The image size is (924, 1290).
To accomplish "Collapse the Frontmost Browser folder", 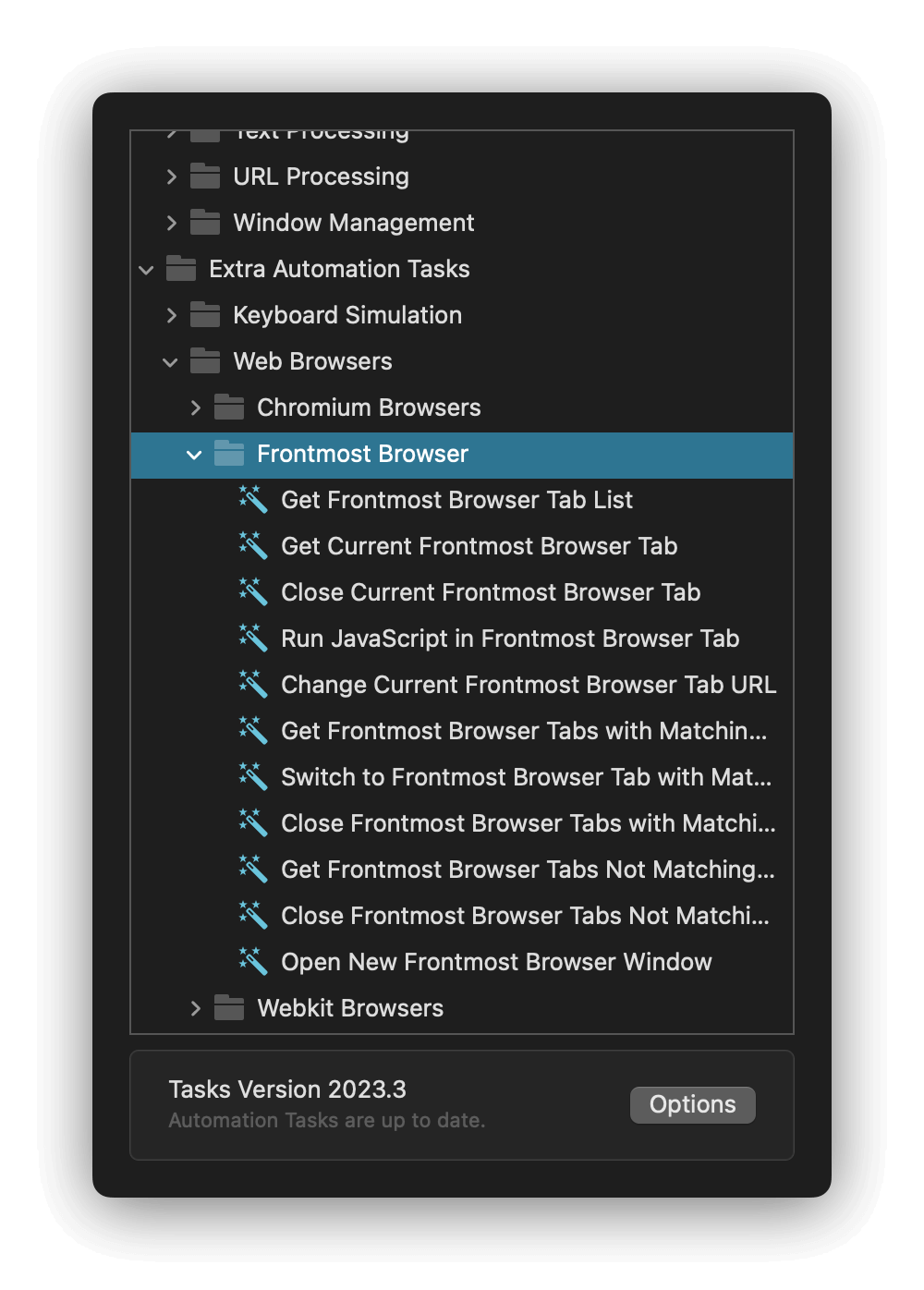I will (194, 455).
